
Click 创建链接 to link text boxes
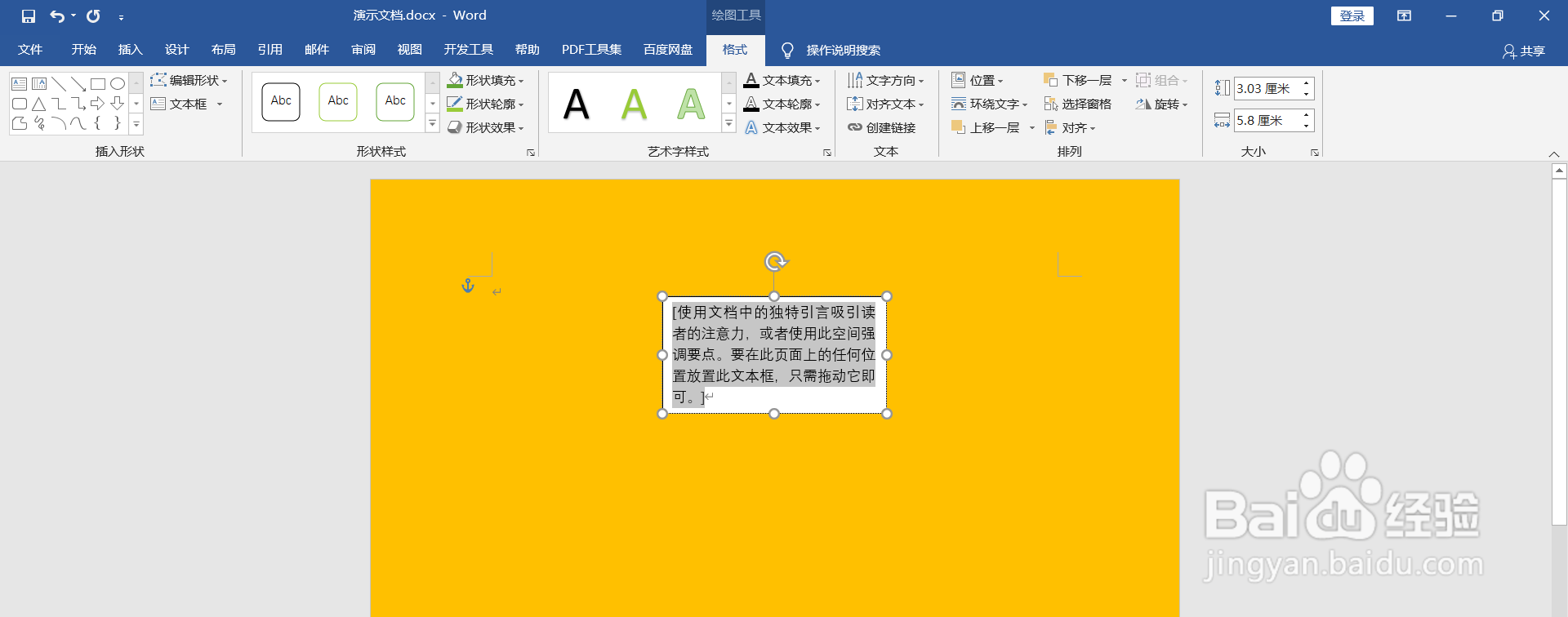click(x=881, y=127)
